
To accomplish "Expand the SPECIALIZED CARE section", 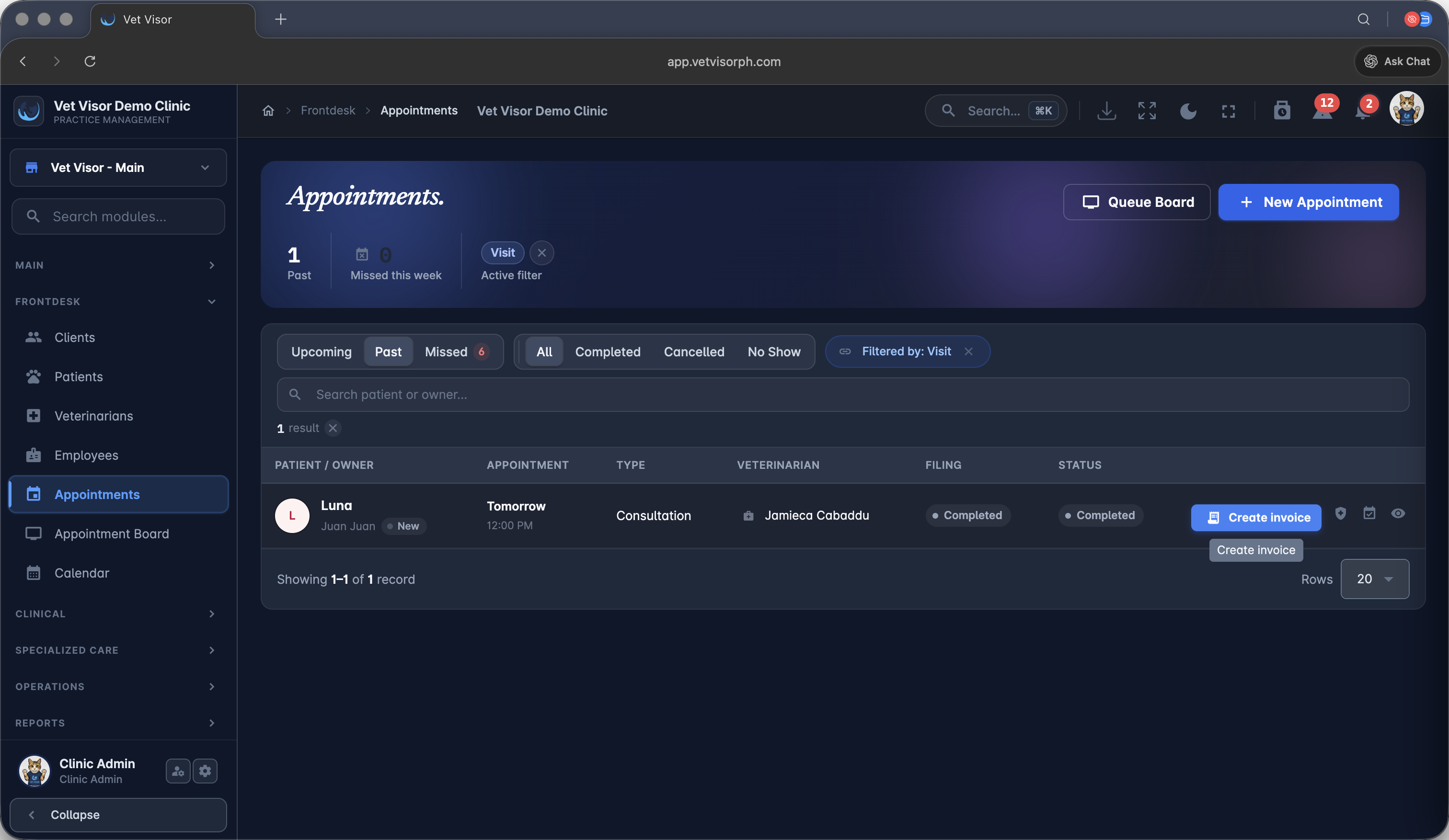I will tap(115, 650).
